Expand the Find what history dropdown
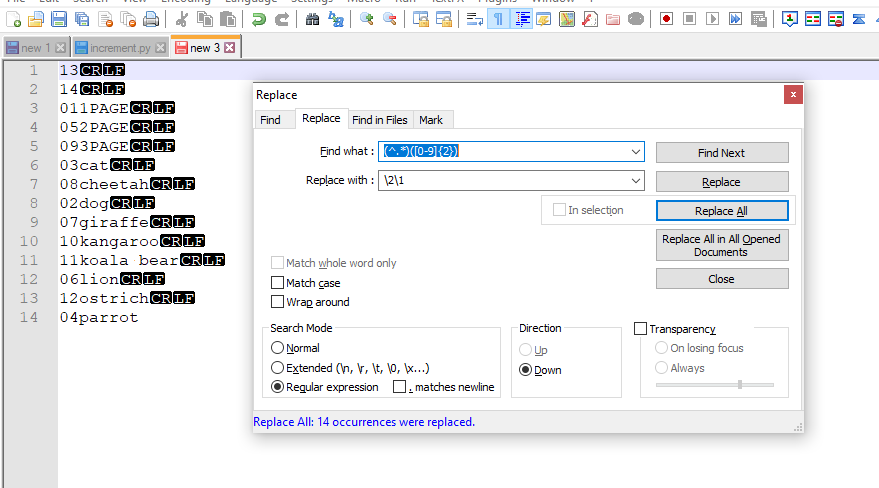Image resolution: width=879 pixels, height=488 pixels. tap(636, 151)
